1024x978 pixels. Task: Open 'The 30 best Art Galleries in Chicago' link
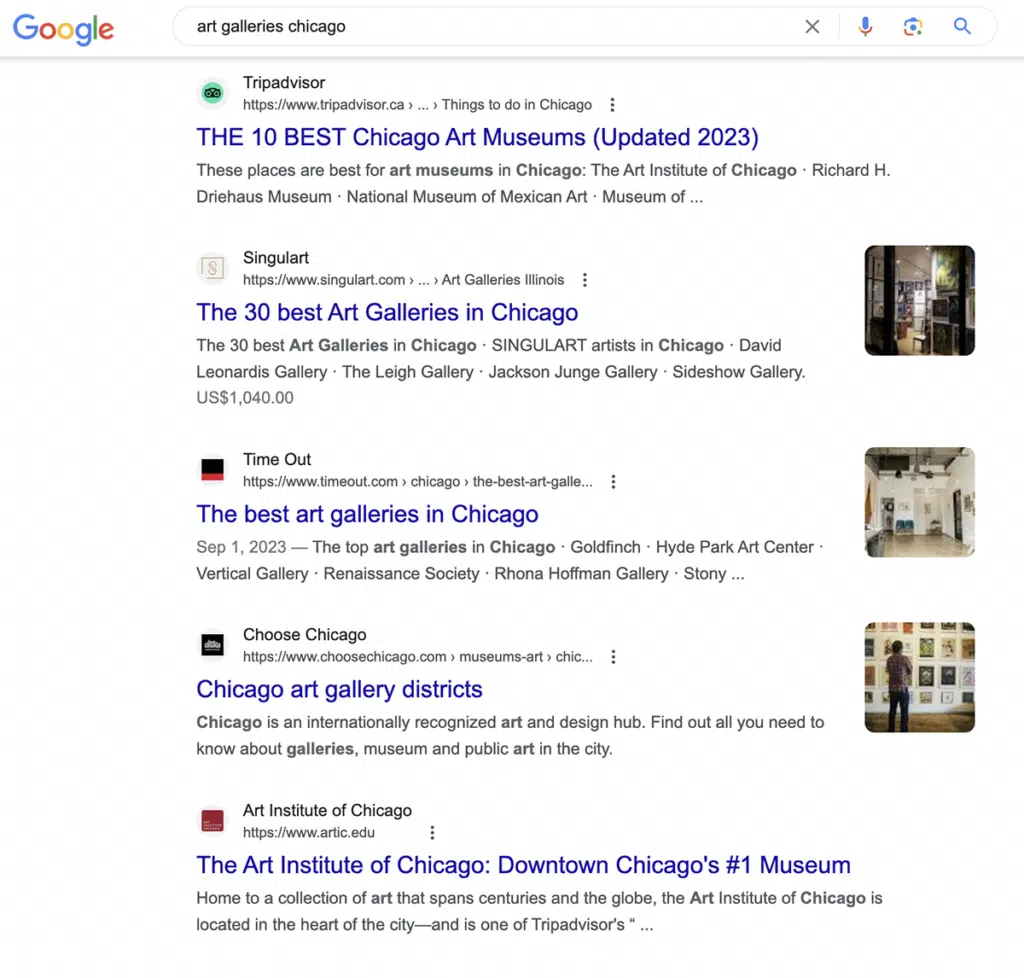(x=387, y=313)
